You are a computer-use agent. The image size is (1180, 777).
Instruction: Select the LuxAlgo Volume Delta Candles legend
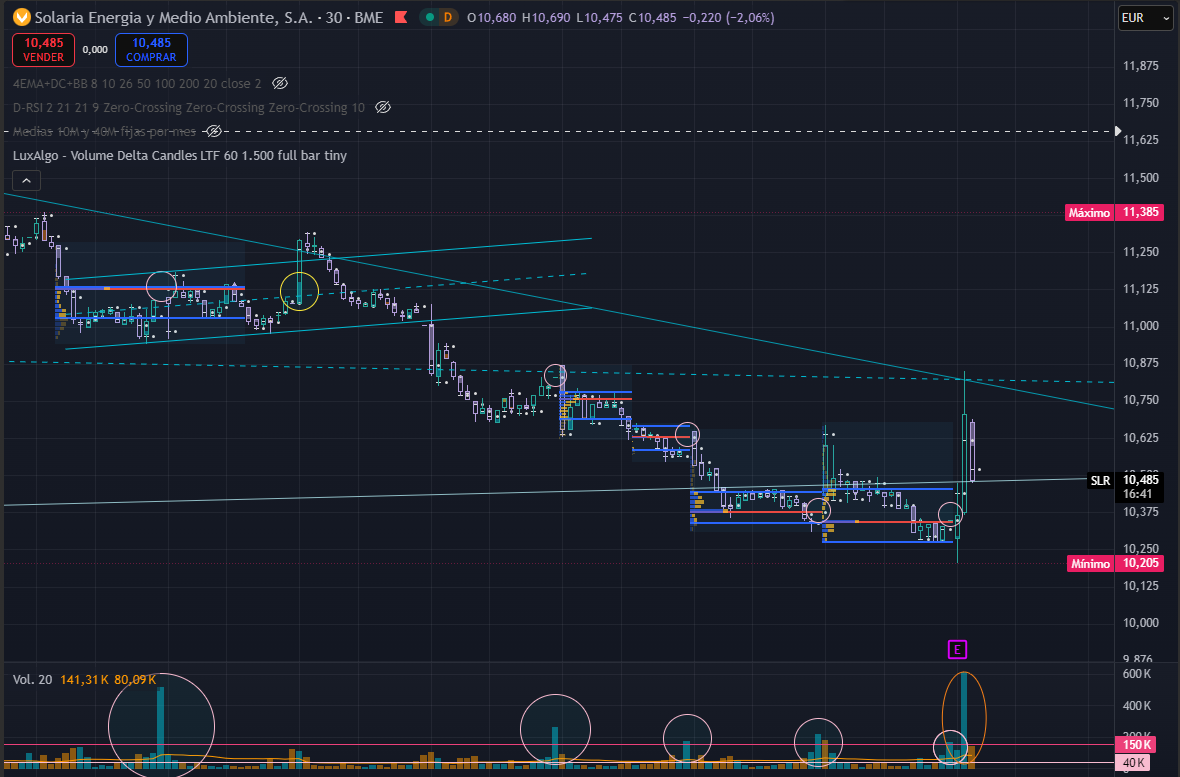[180, 156]
